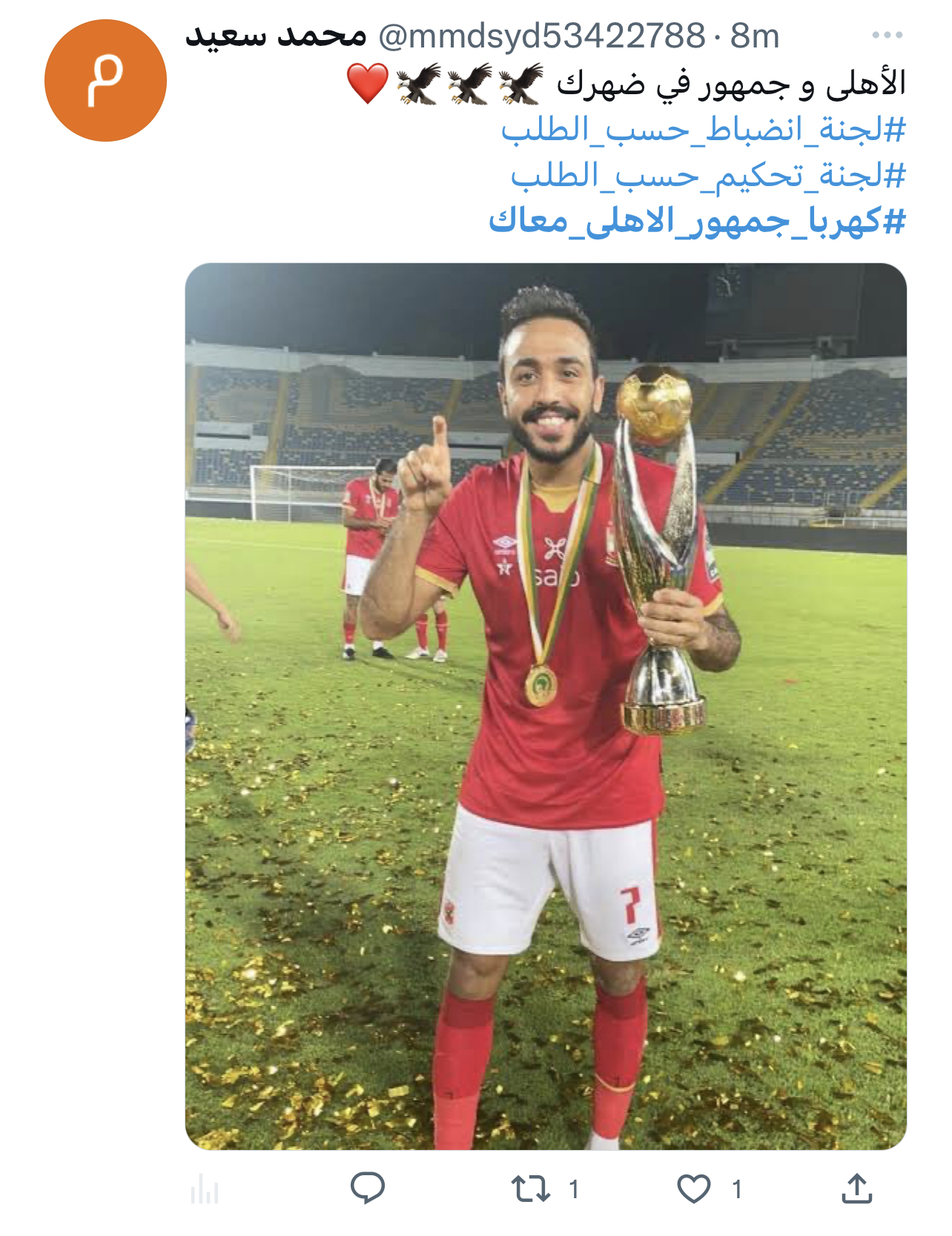Image resolution: width=952 pixels, height=1236 pixels.
Task: Open the share upload-arrow icon
Action: [x=856, y=1188]
